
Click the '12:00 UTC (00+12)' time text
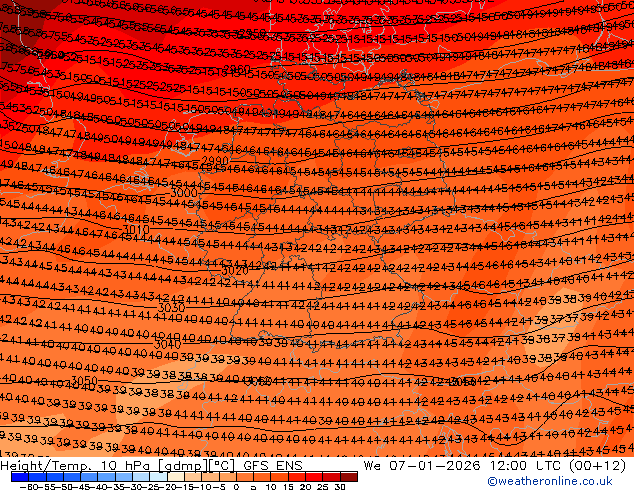click(x=558, y=466)
